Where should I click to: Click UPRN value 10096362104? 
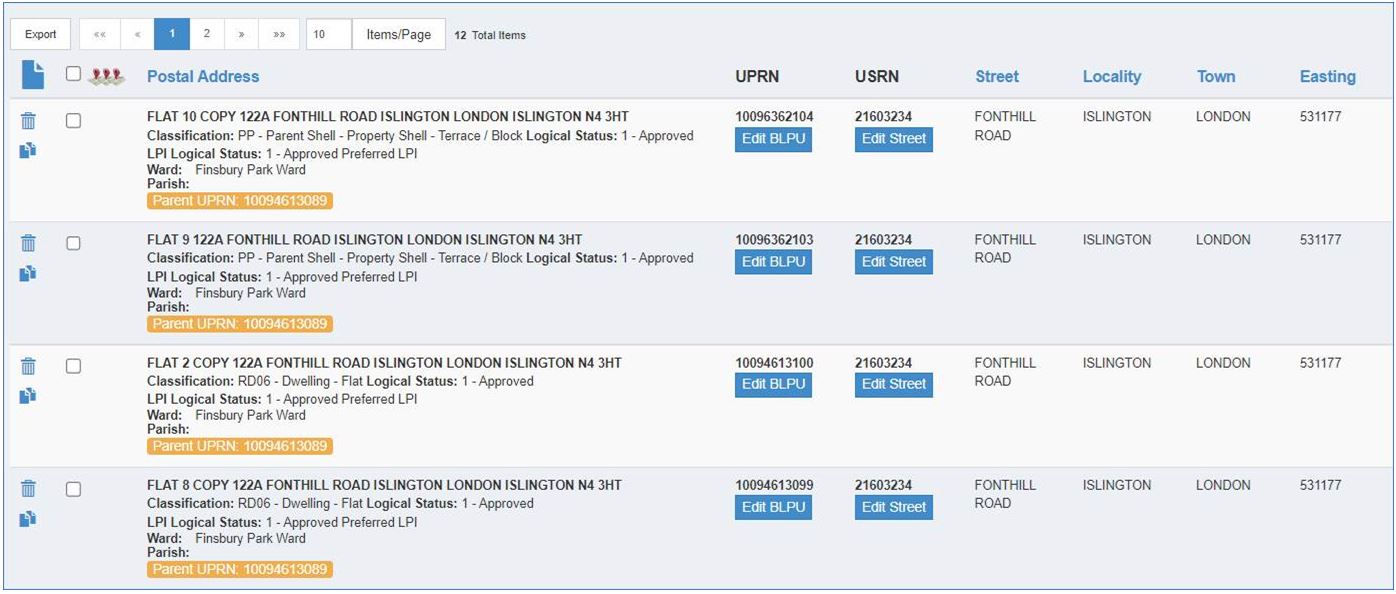774,117
